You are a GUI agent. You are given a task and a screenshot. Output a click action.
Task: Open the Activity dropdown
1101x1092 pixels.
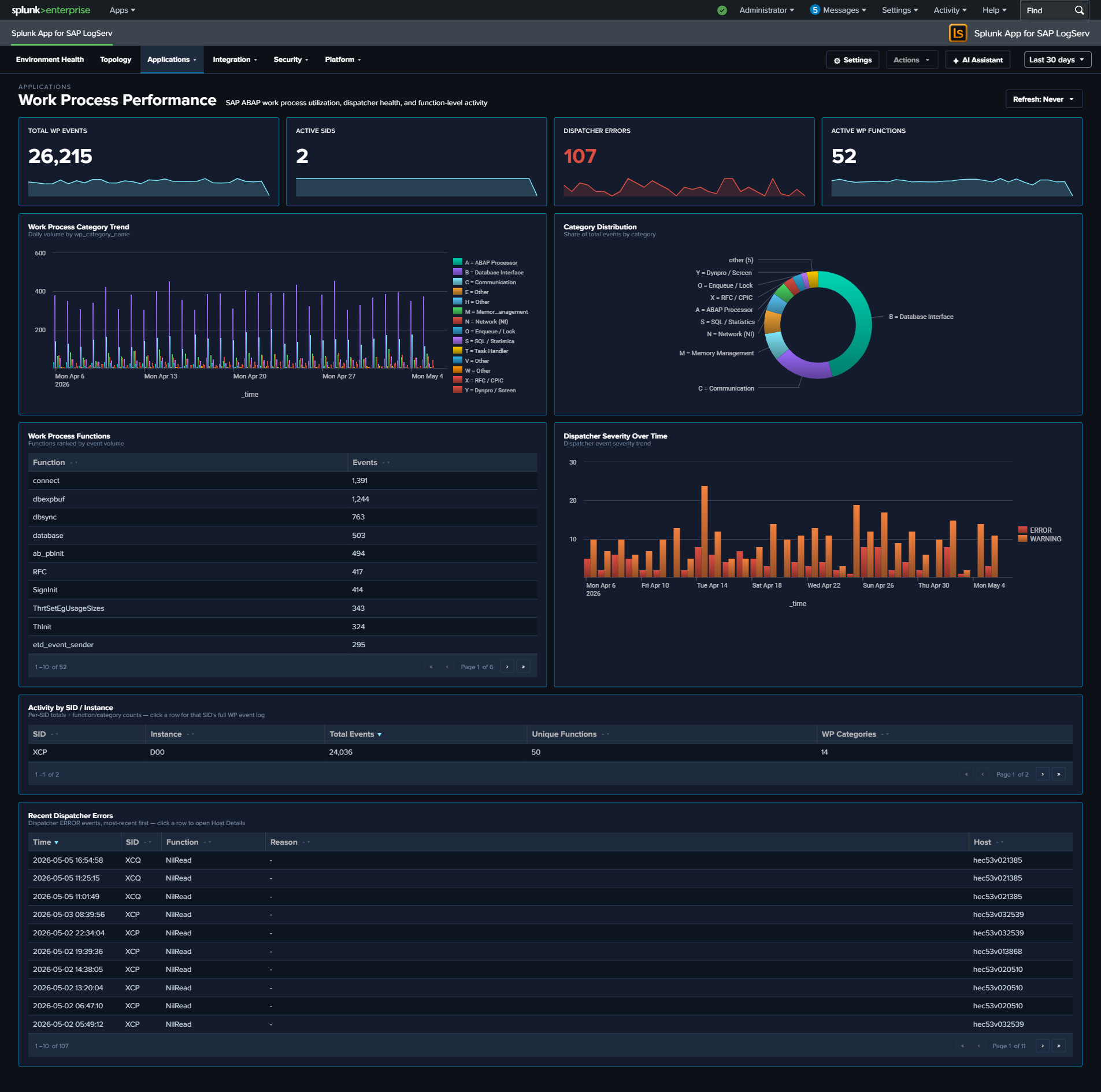coord(950,10)
